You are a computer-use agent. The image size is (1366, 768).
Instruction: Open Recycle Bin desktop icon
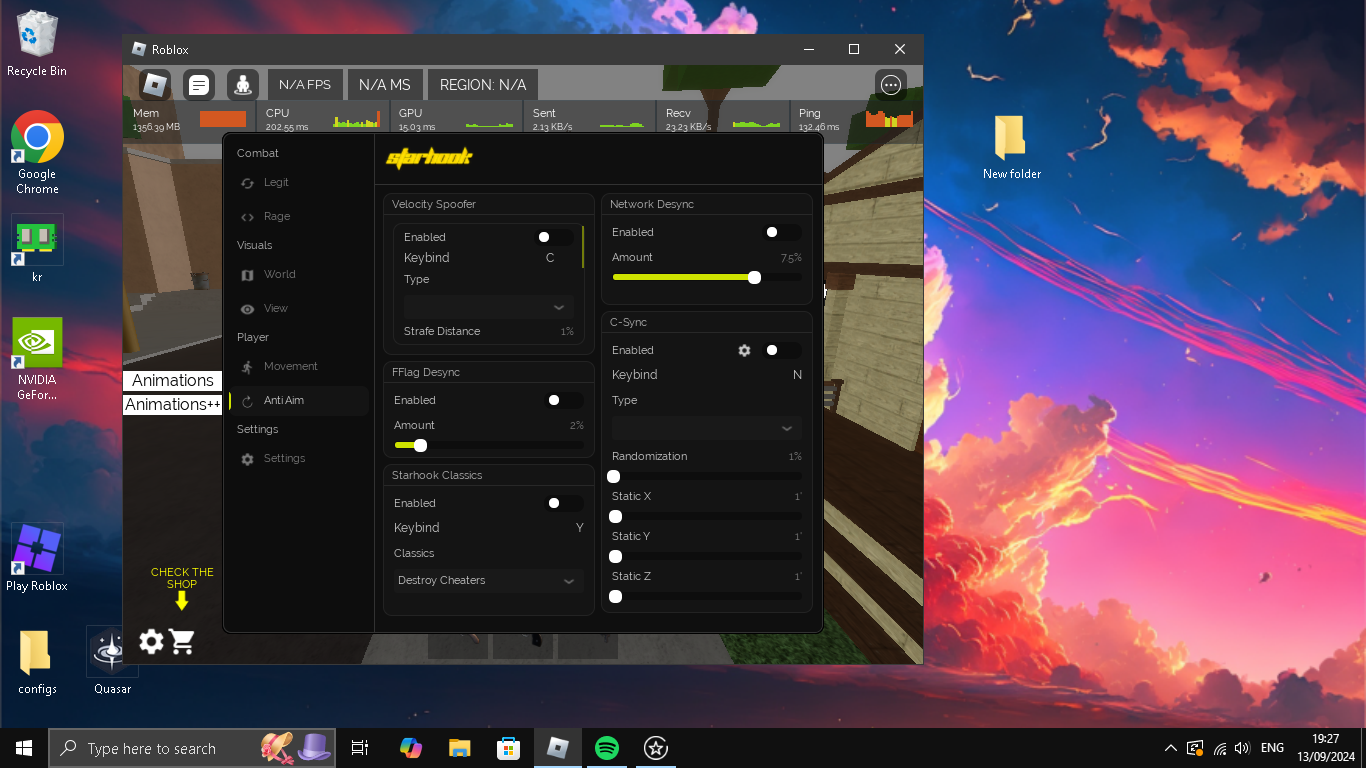click(37, 44)
